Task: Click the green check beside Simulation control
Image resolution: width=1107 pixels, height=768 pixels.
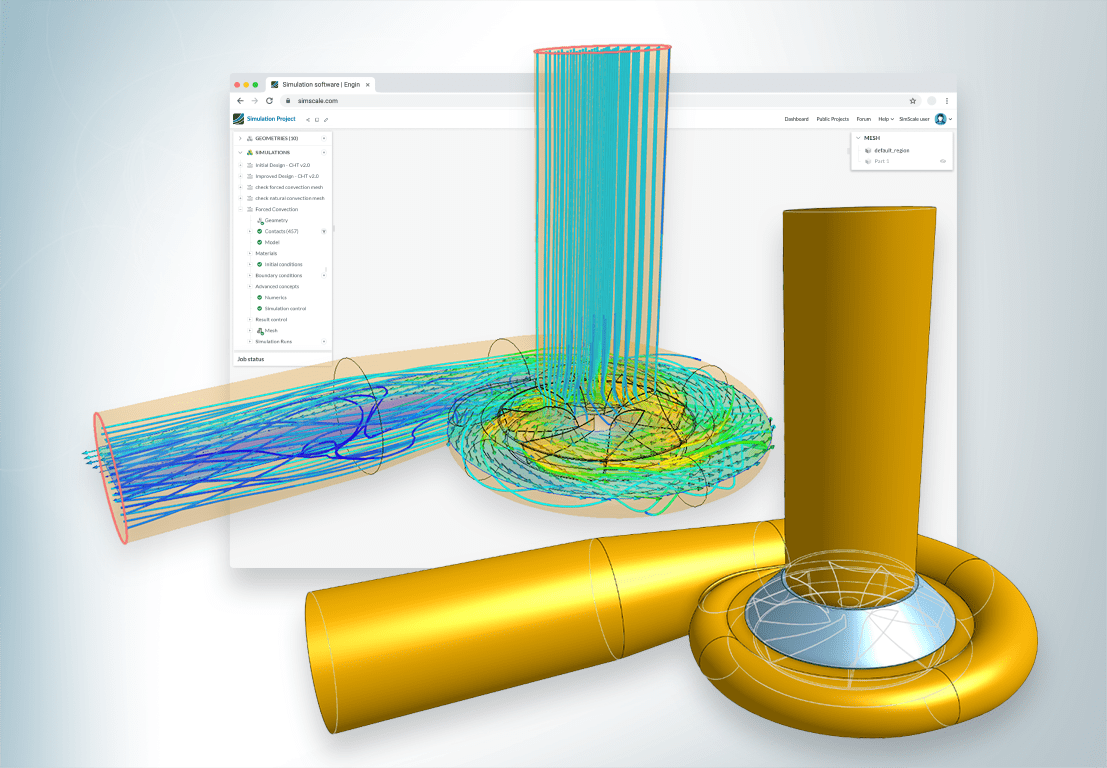Action: point(260,308)
